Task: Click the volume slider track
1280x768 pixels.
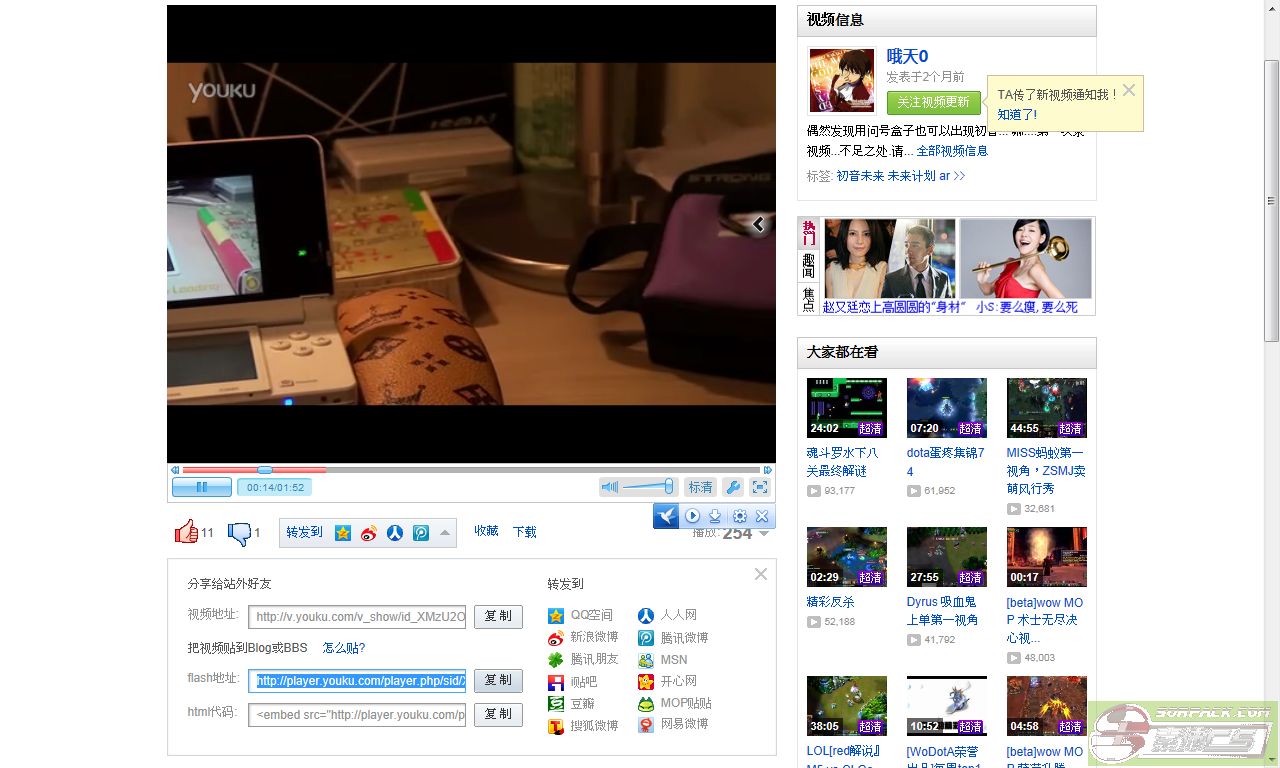Action: [650, 487]
